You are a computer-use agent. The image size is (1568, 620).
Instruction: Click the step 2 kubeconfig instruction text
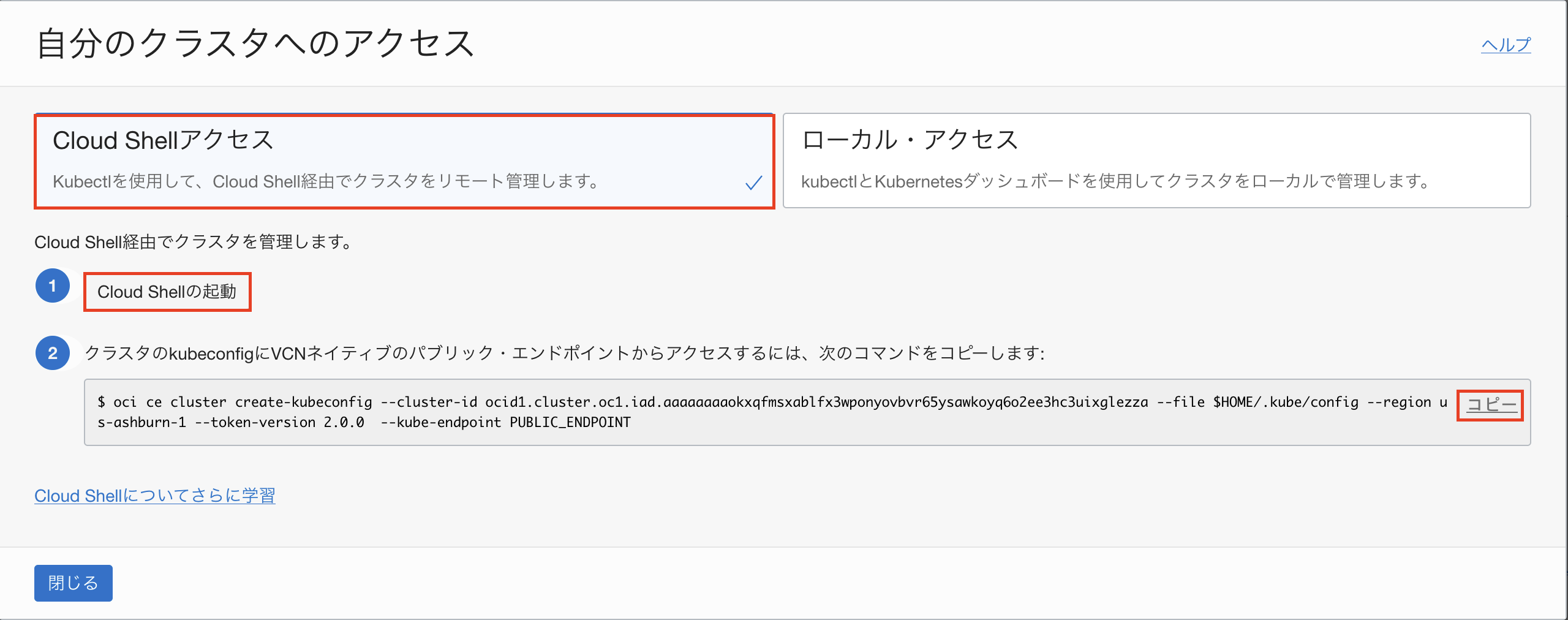(x=563, y=353)
